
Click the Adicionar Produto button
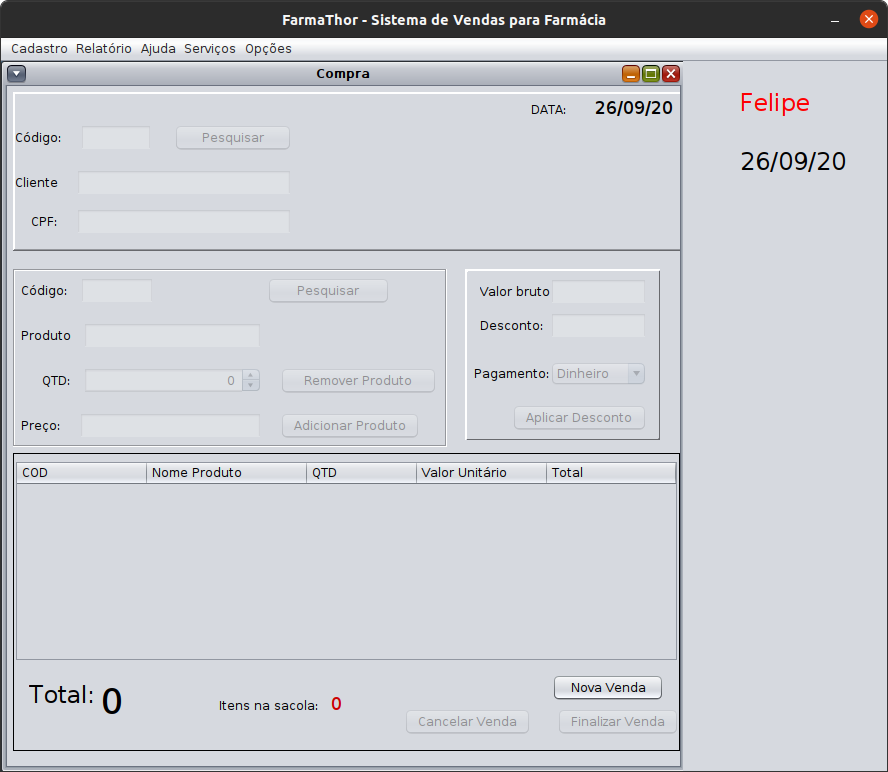click(349, 425)
